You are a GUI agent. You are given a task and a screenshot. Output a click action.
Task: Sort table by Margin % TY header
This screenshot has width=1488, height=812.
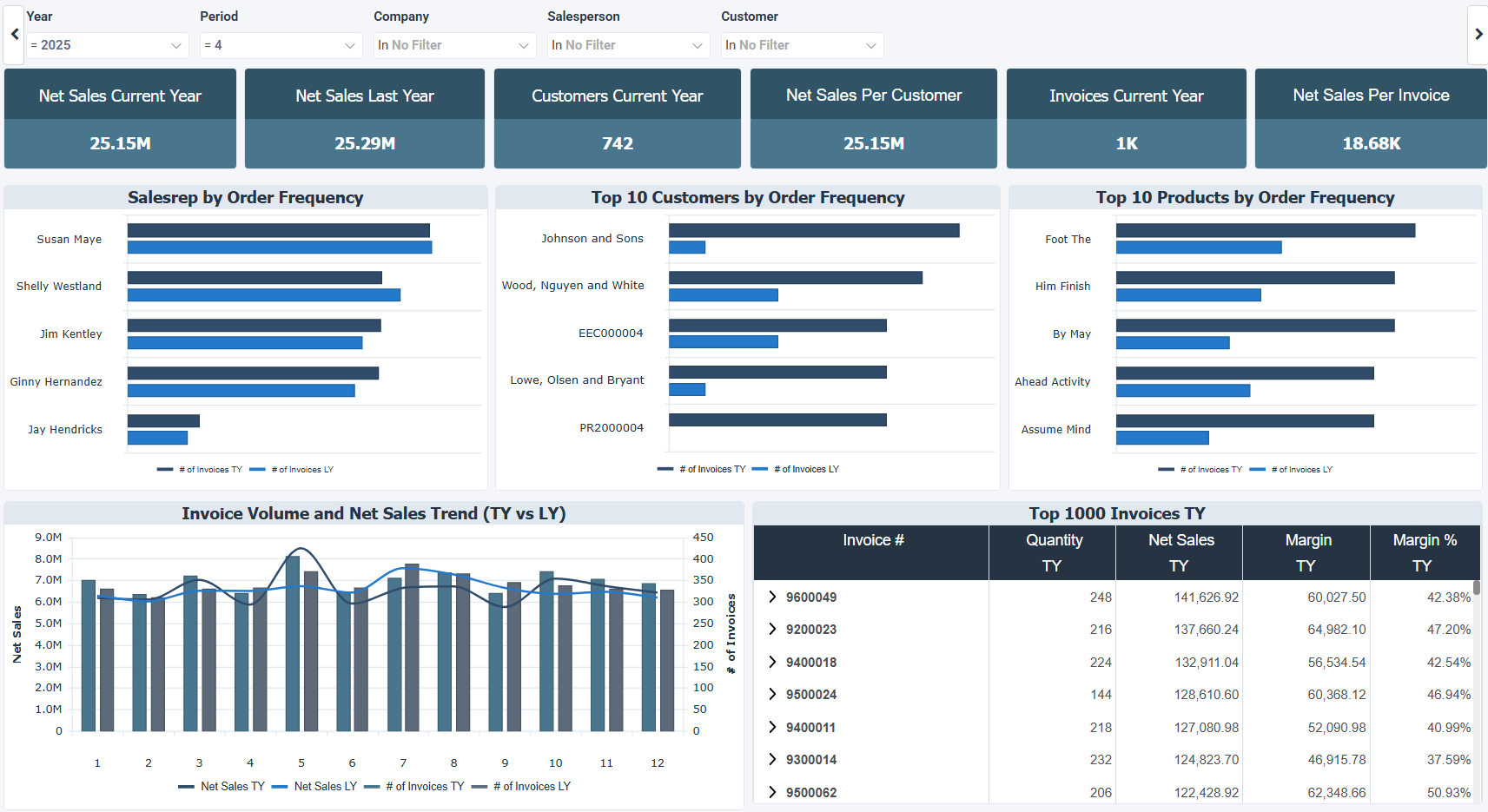[1425, 552]
